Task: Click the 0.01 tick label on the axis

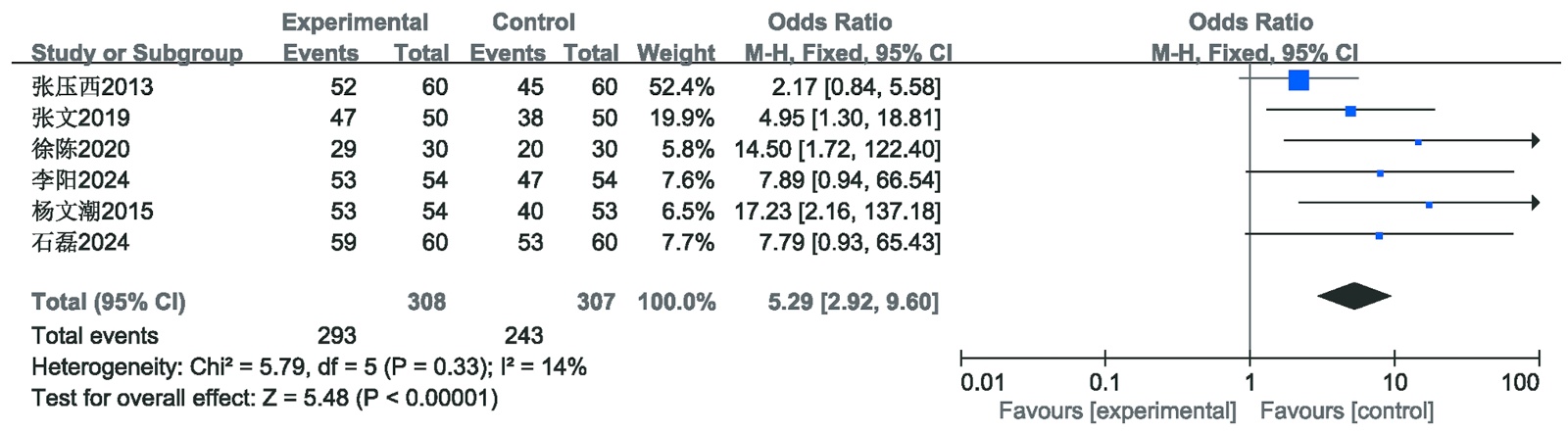Action: click(x=982, y=383)
